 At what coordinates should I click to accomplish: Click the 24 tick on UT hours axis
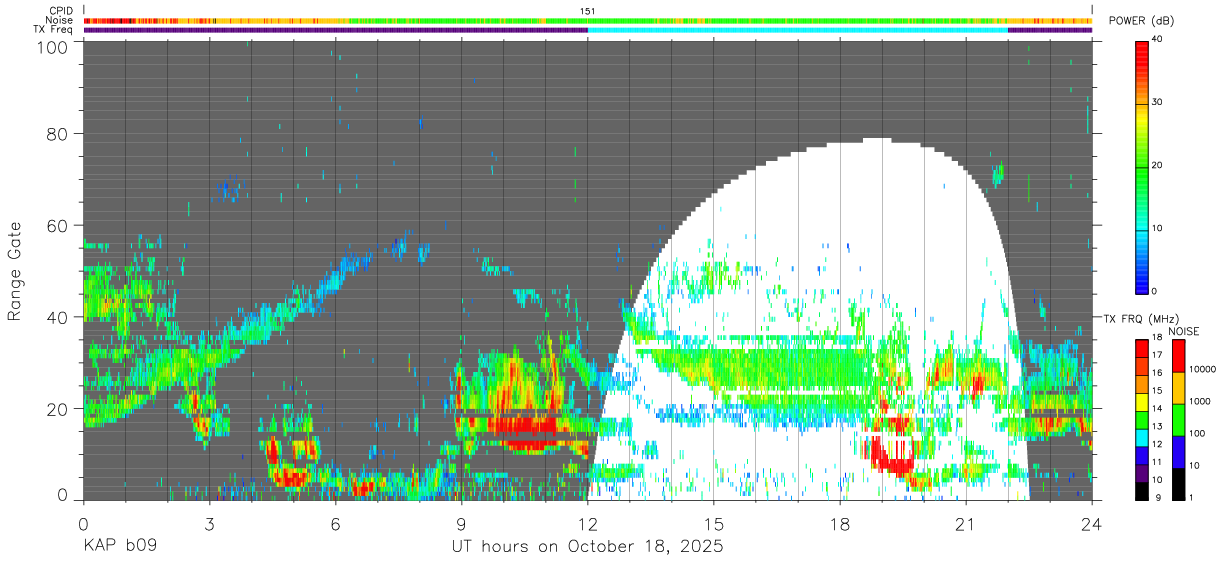pos(1092,524)
